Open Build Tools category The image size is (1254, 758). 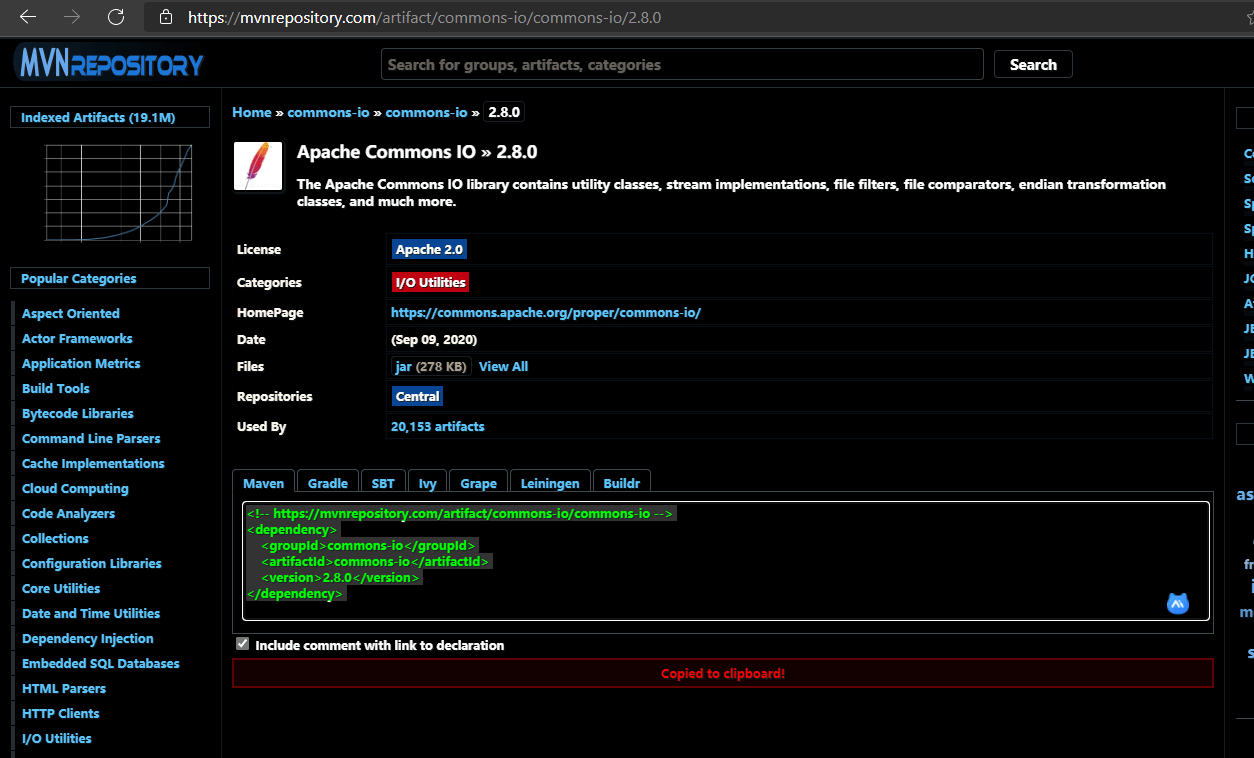[56, 388]
